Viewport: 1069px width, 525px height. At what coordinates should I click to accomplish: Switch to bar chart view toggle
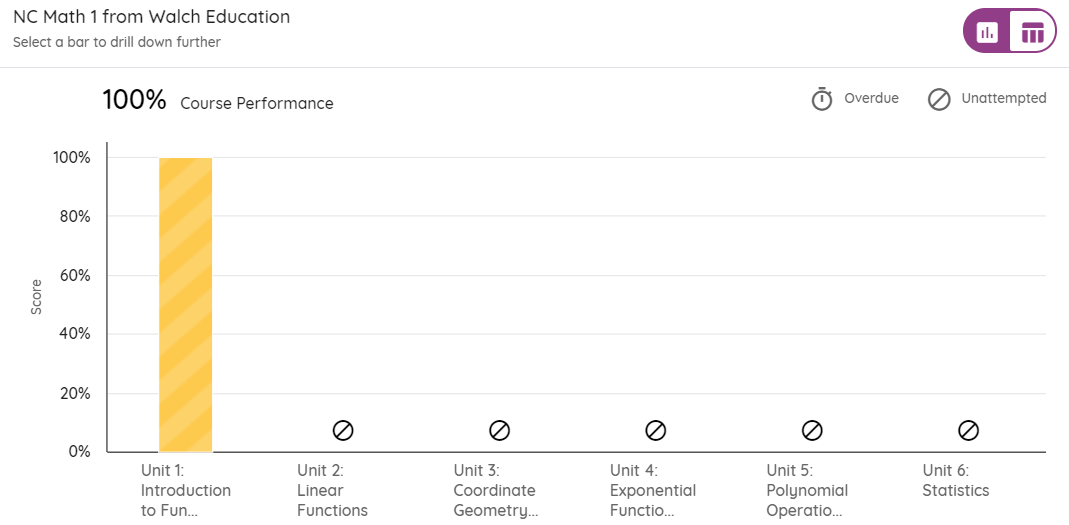[987, 31]
